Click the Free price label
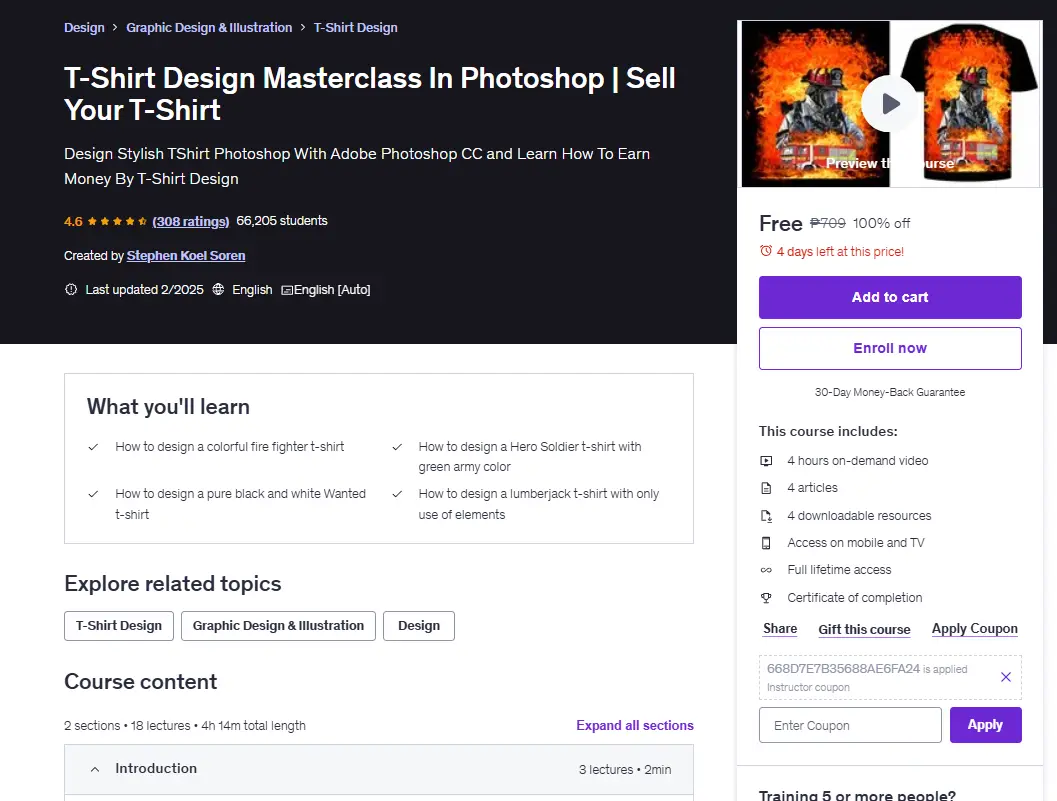This screenshot has width=1057, height=801. 781,223
